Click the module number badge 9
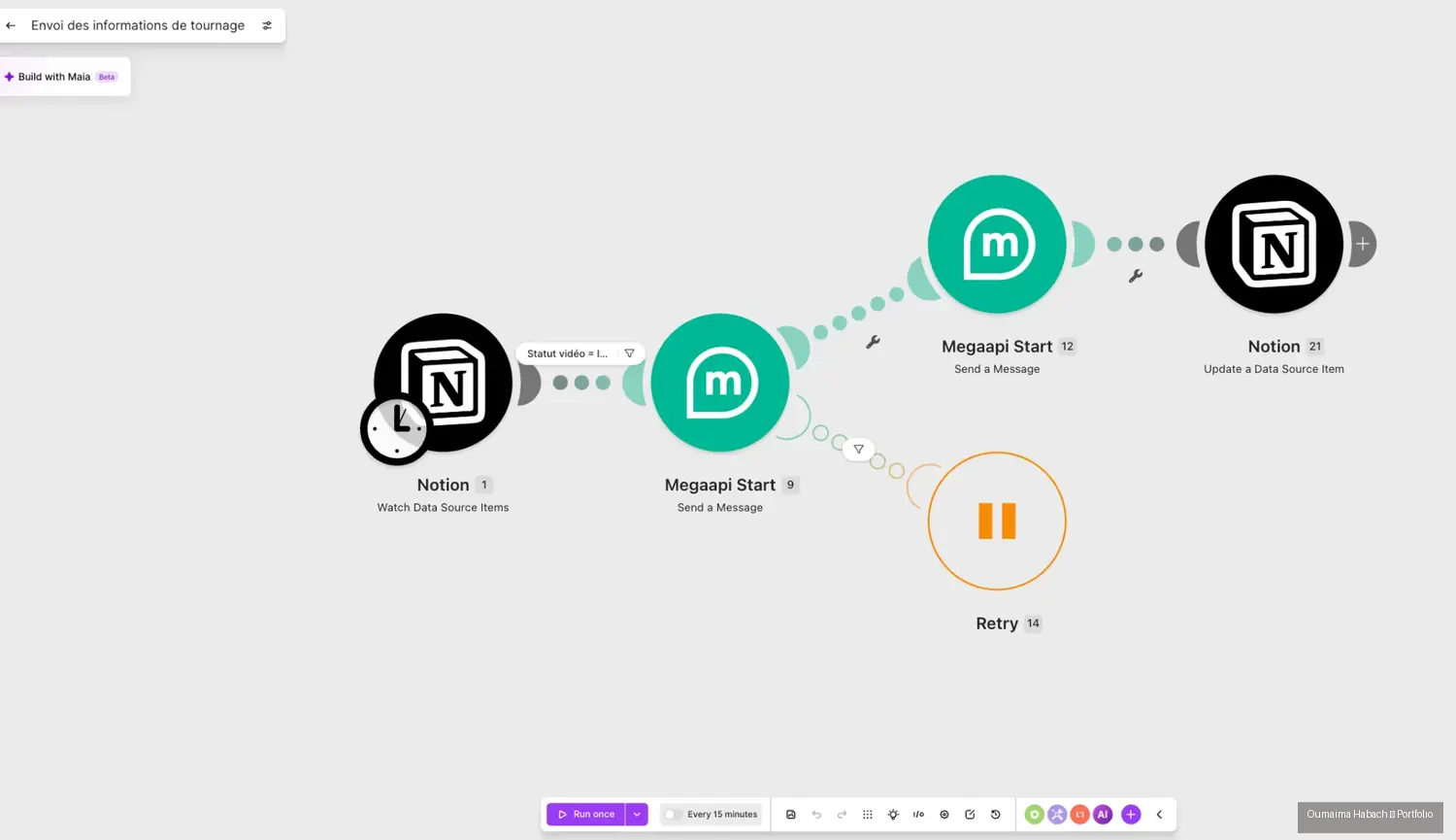The height and width of the screenshot is (840, 1456). click(790, 485)
